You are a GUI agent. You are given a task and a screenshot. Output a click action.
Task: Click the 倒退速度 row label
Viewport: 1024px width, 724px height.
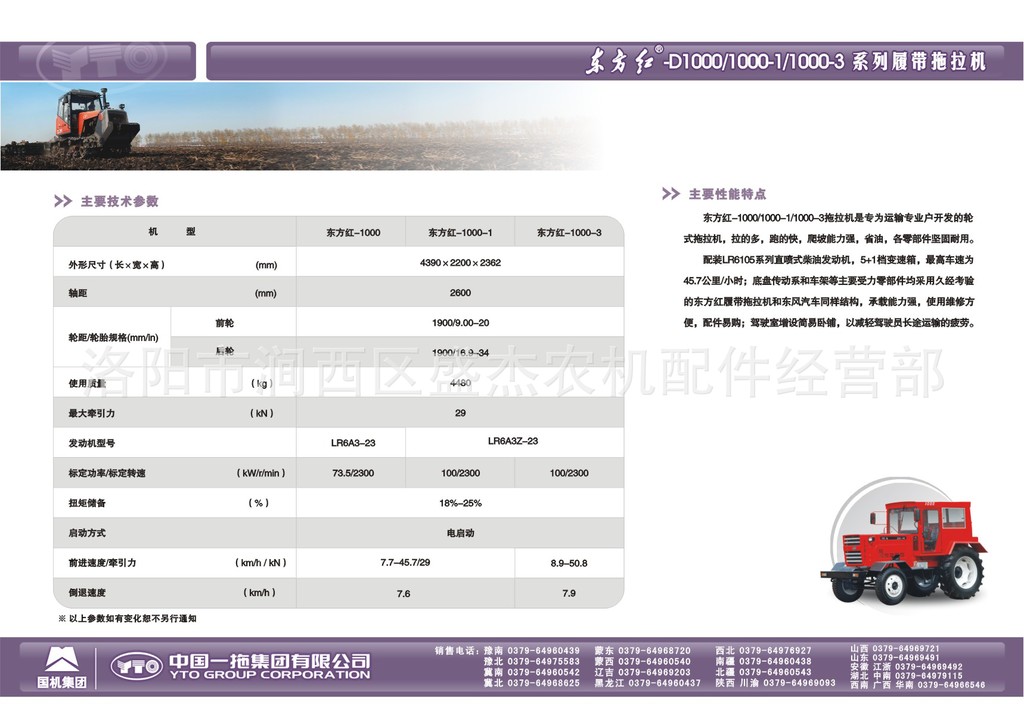[87, 593]
